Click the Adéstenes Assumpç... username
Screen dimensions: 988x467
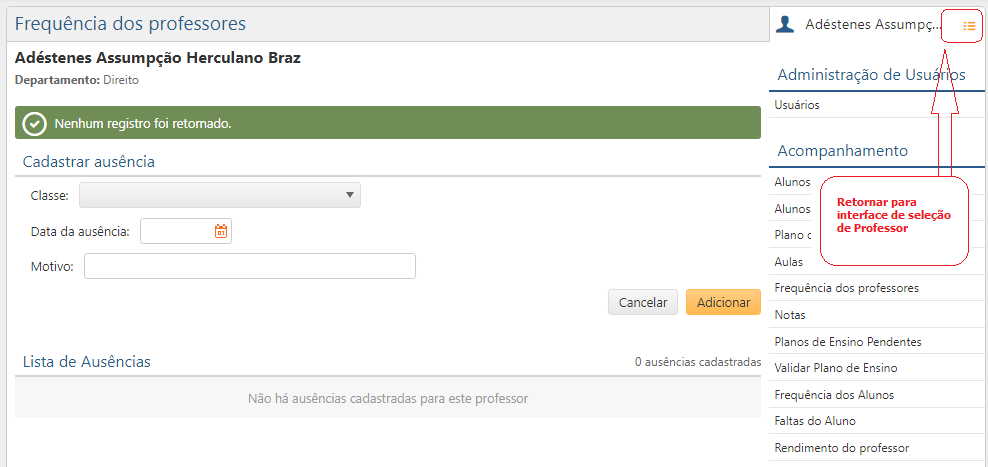click(x=873, y=25)
